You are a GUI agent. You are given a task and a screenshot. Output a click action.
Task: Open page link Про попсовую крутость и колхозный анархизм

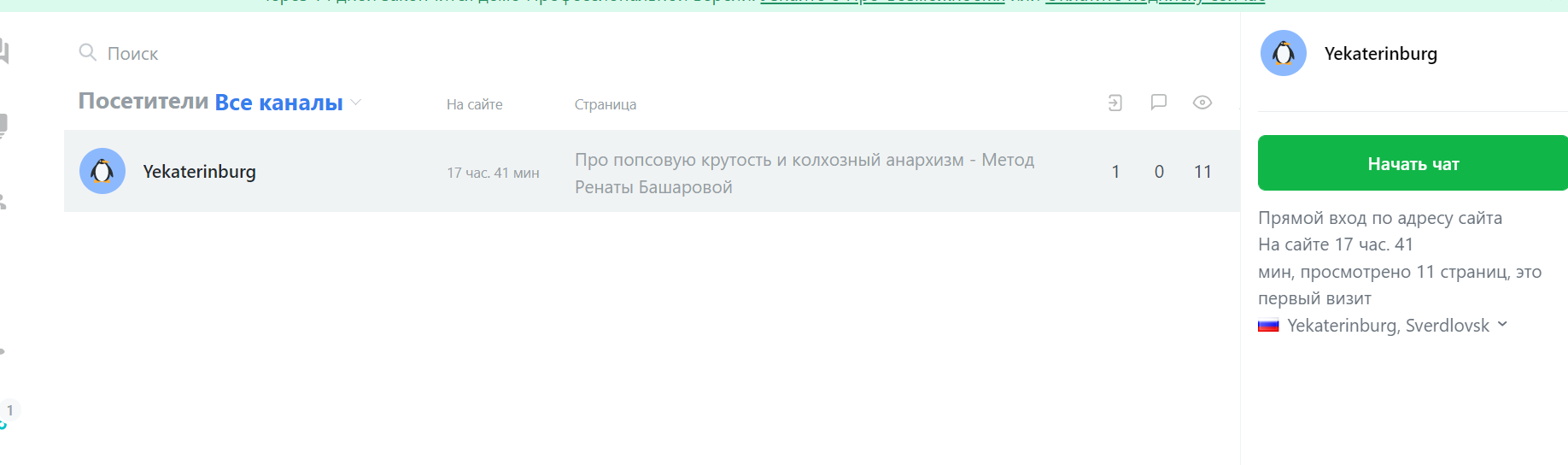[x=804, y=173]
